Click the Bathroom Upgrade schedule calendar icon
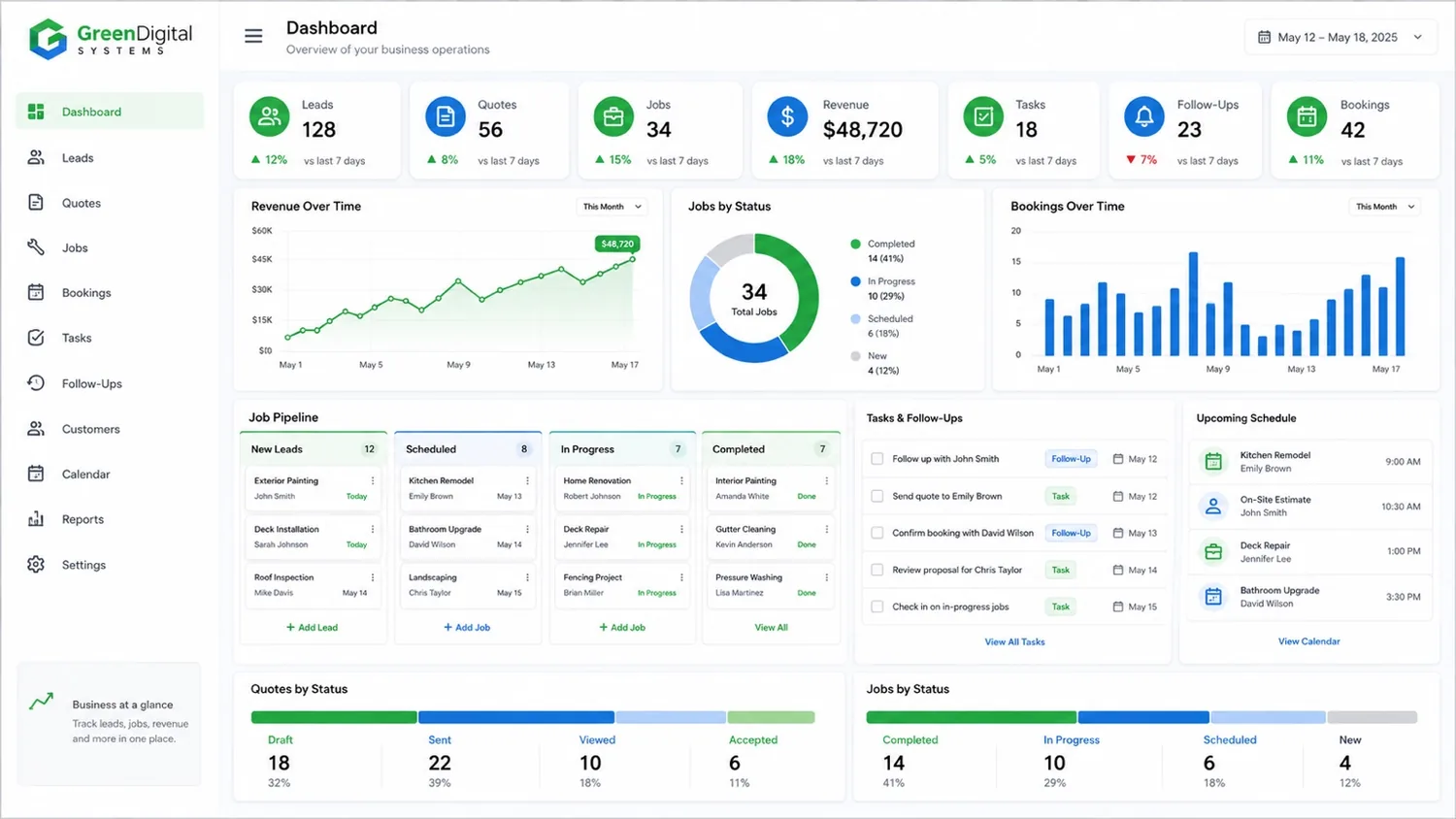Image resolution: width=1456 pixels, height=819 pixels. coord(1213,597)
